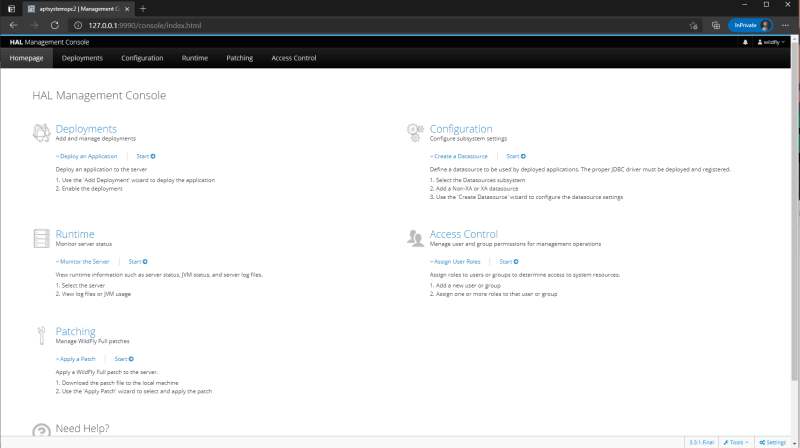Switch to the Deployments tab
This screenshot has width=800, height=448.
pos(82,58)
